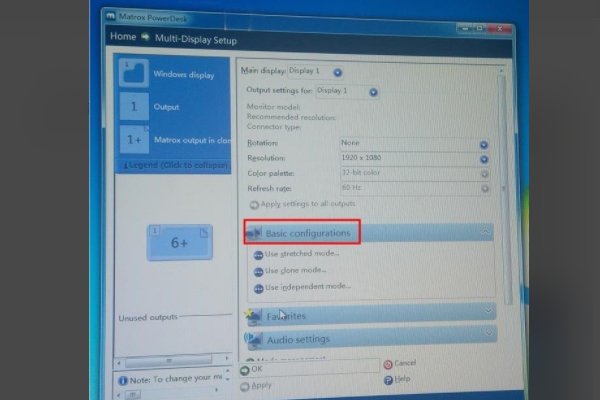600x400 pixels.
Task: Choose Use clone mode
Action: click(296, 270)
